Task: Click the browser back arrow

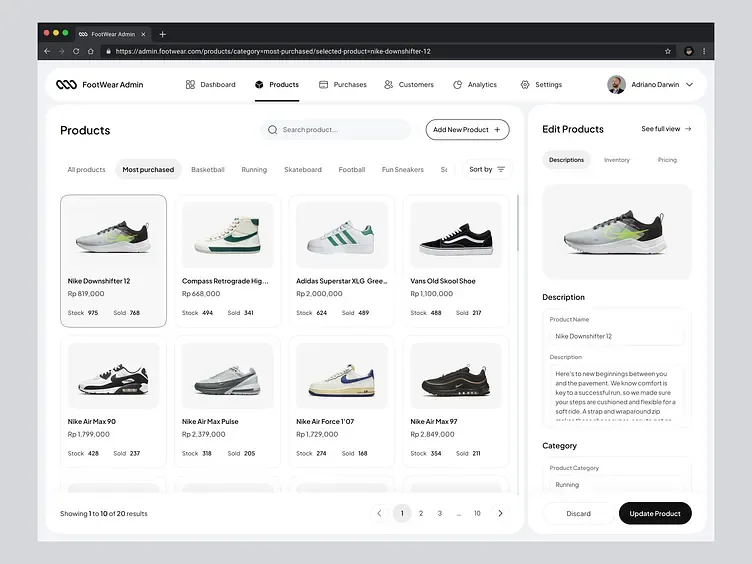Action: (x=47, y=51)
